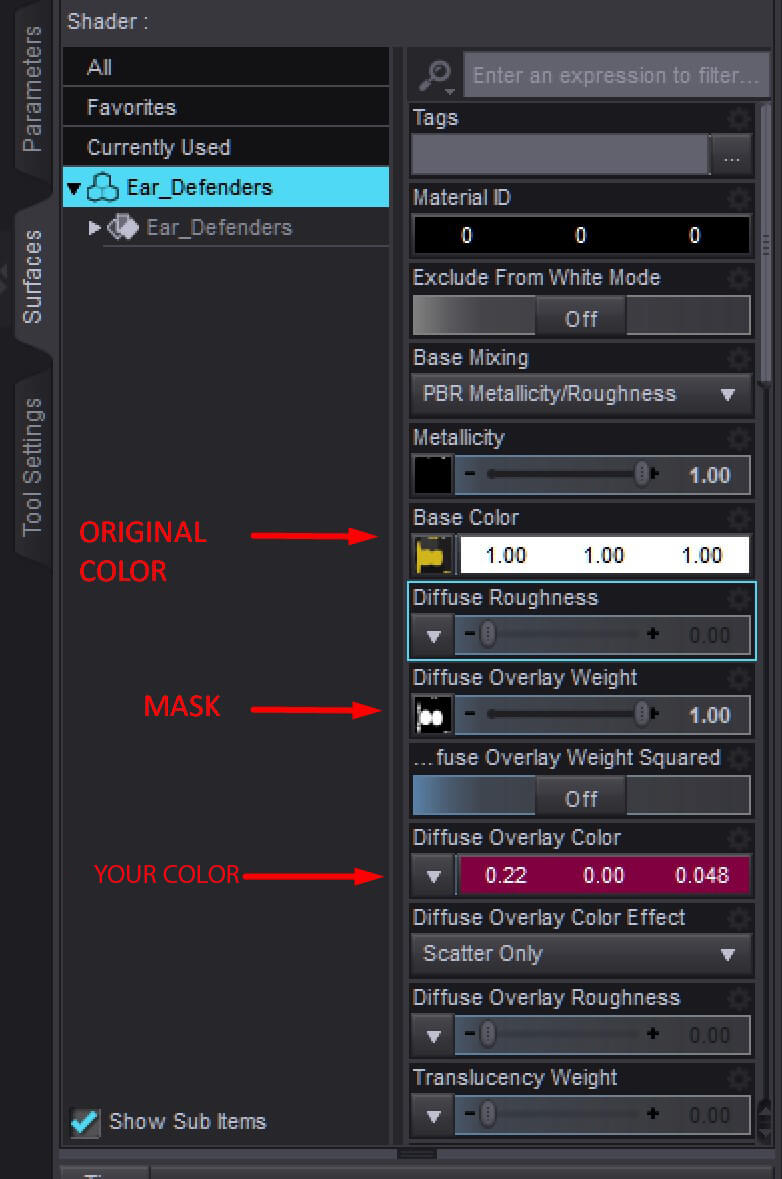The height and width of the screenshot is (1179, 782).
Task: Collapse the Ear_Defenders selected tree node
Action: (x=74, y=188)
